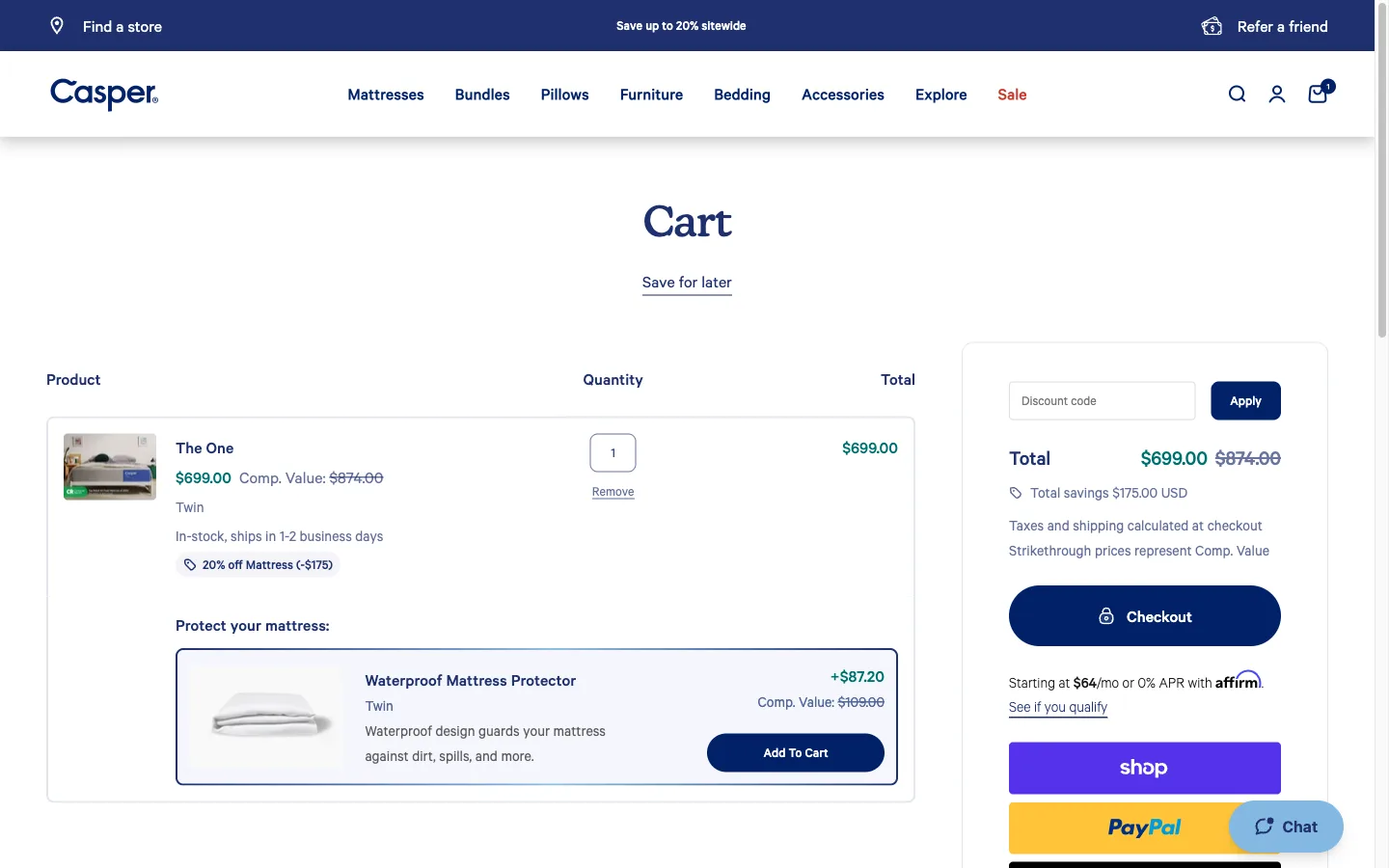The width and height of the screenshot is (1389, 868).
Task: Open the Refer a friend link
Action: (x=1282, y=27)
